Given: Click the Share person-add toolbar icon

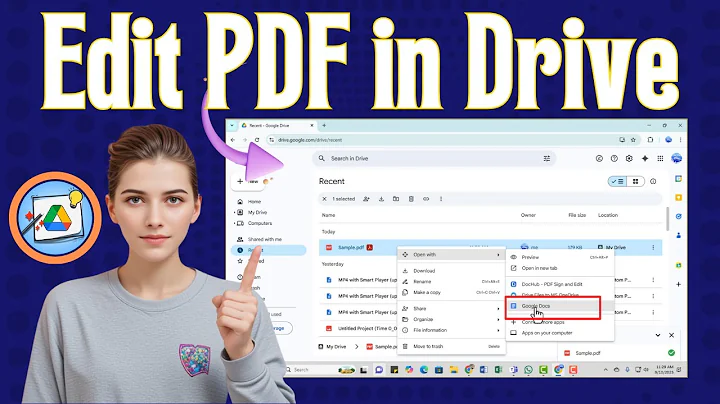Looking at the screenshot, I should (366, 199).
